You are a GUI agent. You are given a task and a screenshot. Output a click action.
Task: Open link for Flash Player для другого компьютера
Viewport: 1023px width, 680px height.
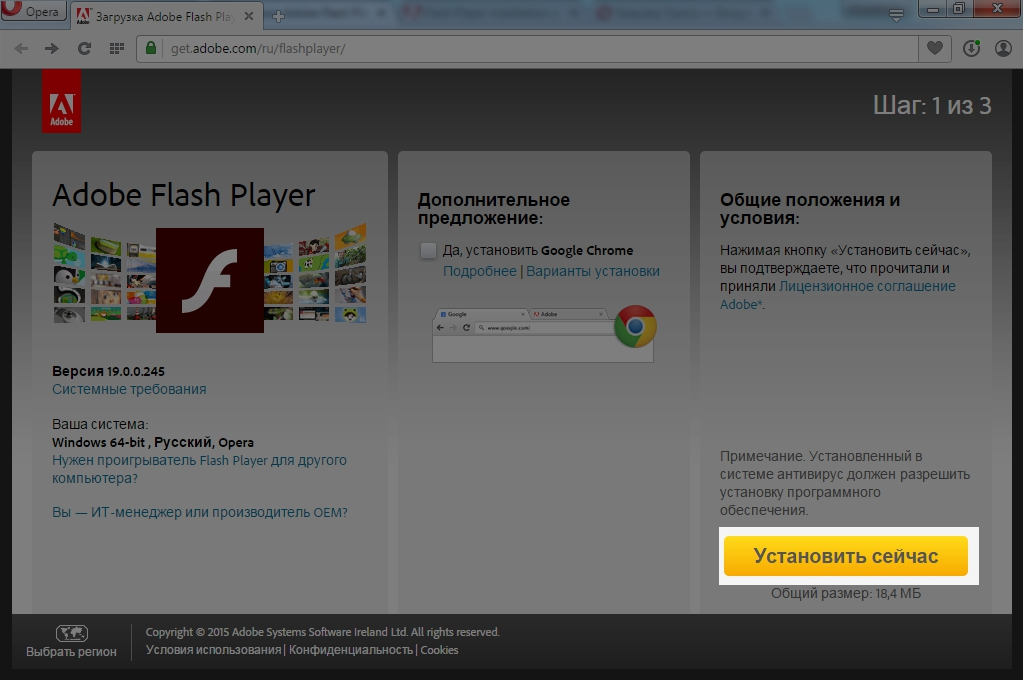[200, 469]
